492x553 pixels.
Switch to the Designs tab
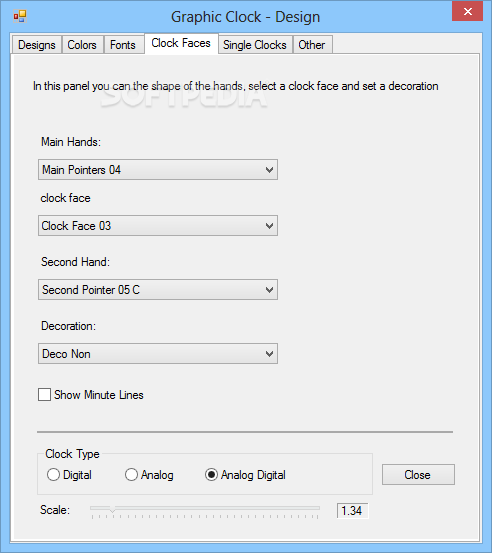tap(37, 45)
